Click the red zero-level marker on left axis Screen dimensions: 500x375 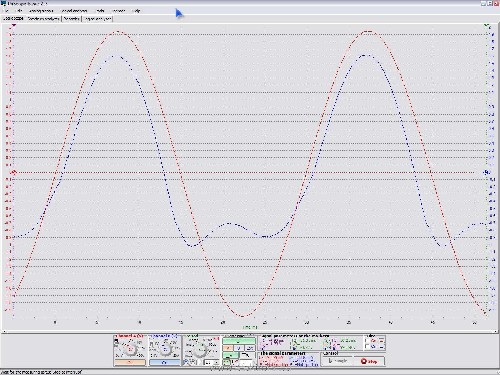coord(14,172)
